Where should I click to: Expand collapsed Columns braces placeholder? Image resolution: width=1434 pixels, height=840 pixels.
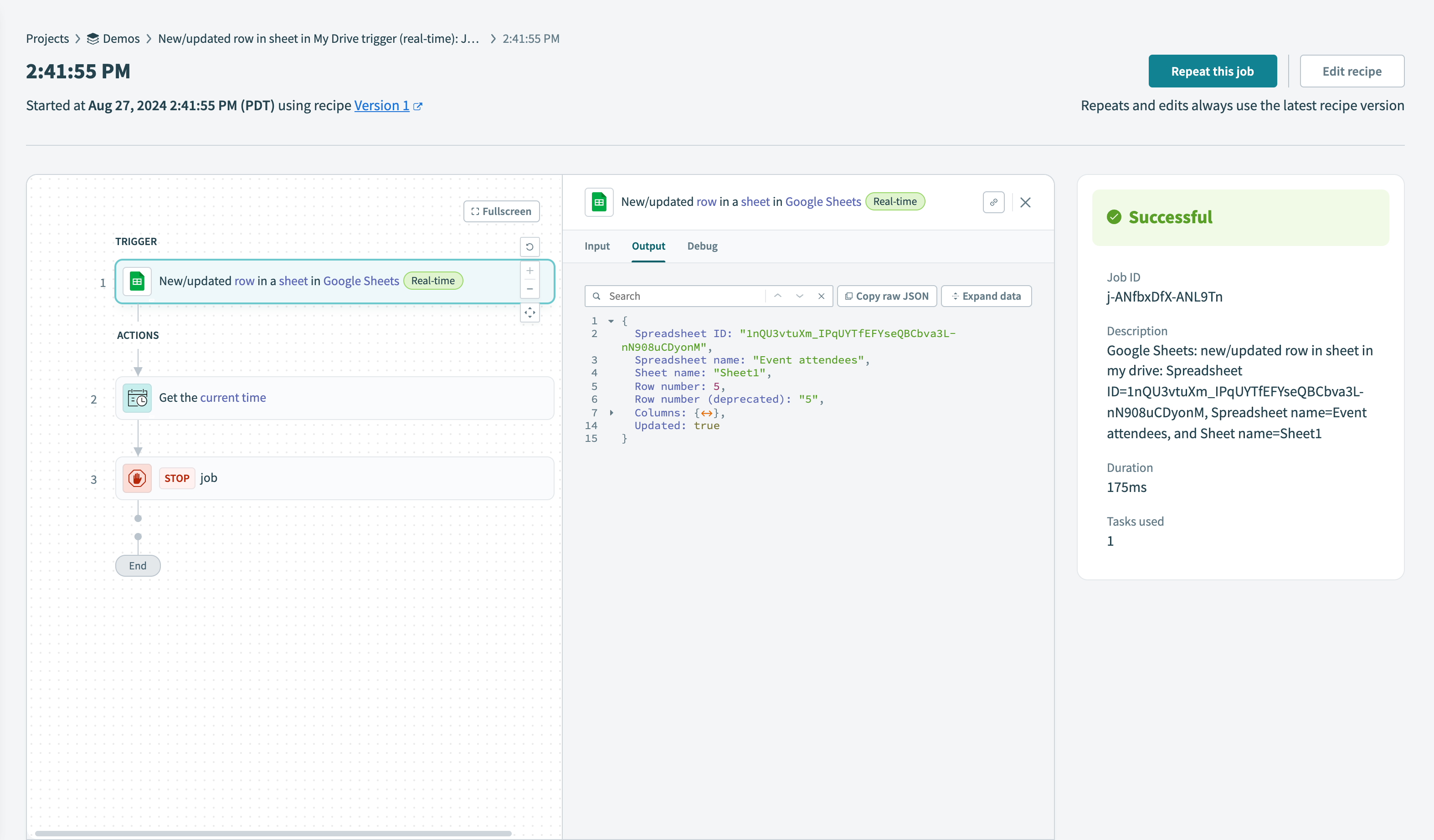click(706, 414)
